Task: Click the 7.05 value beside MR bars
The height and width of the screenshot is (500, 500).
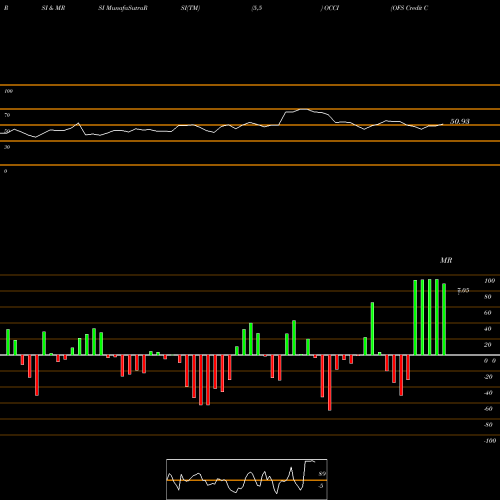Action: (463, 291)
